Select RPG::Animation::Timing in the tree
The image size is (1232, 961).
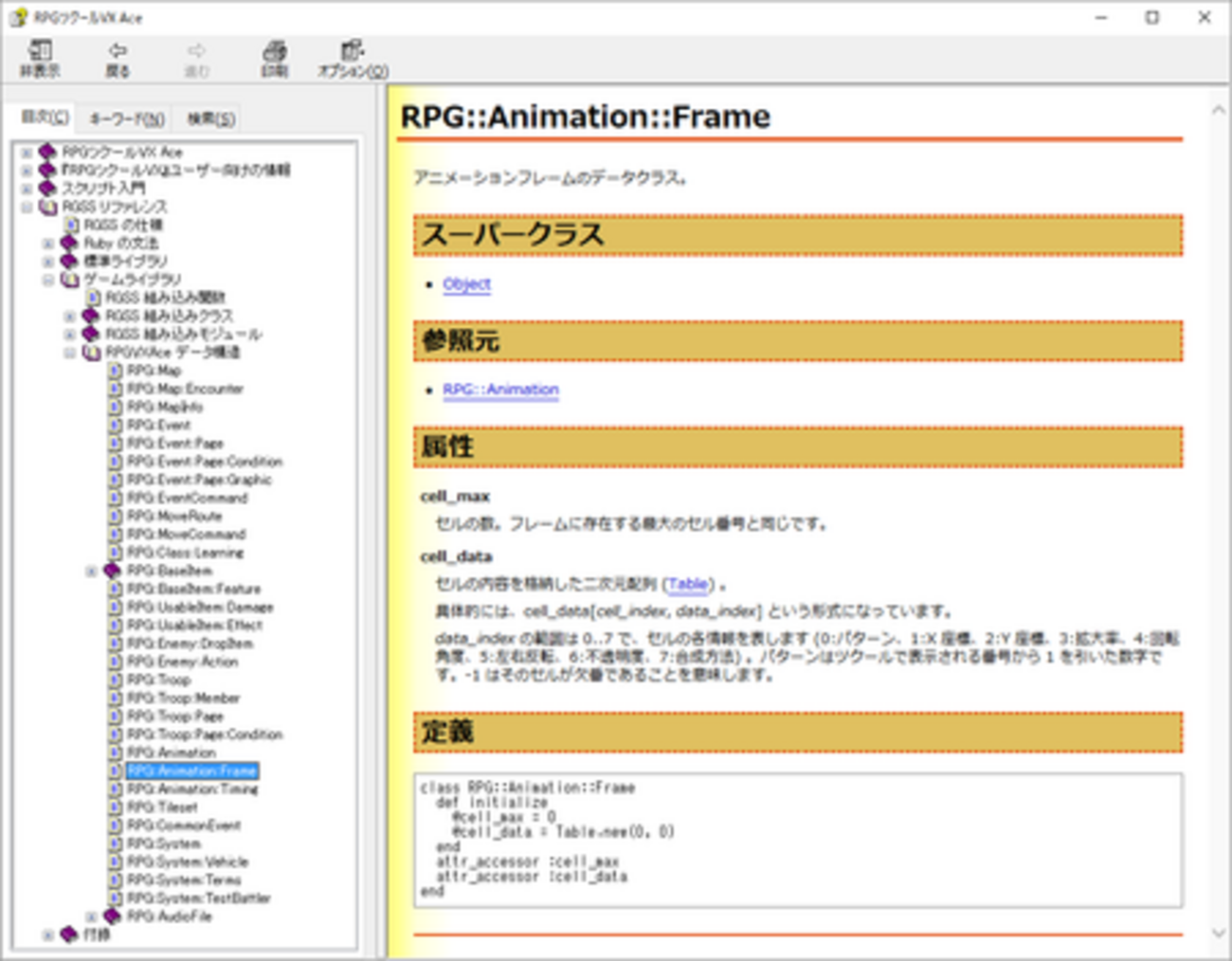point(192,789)
